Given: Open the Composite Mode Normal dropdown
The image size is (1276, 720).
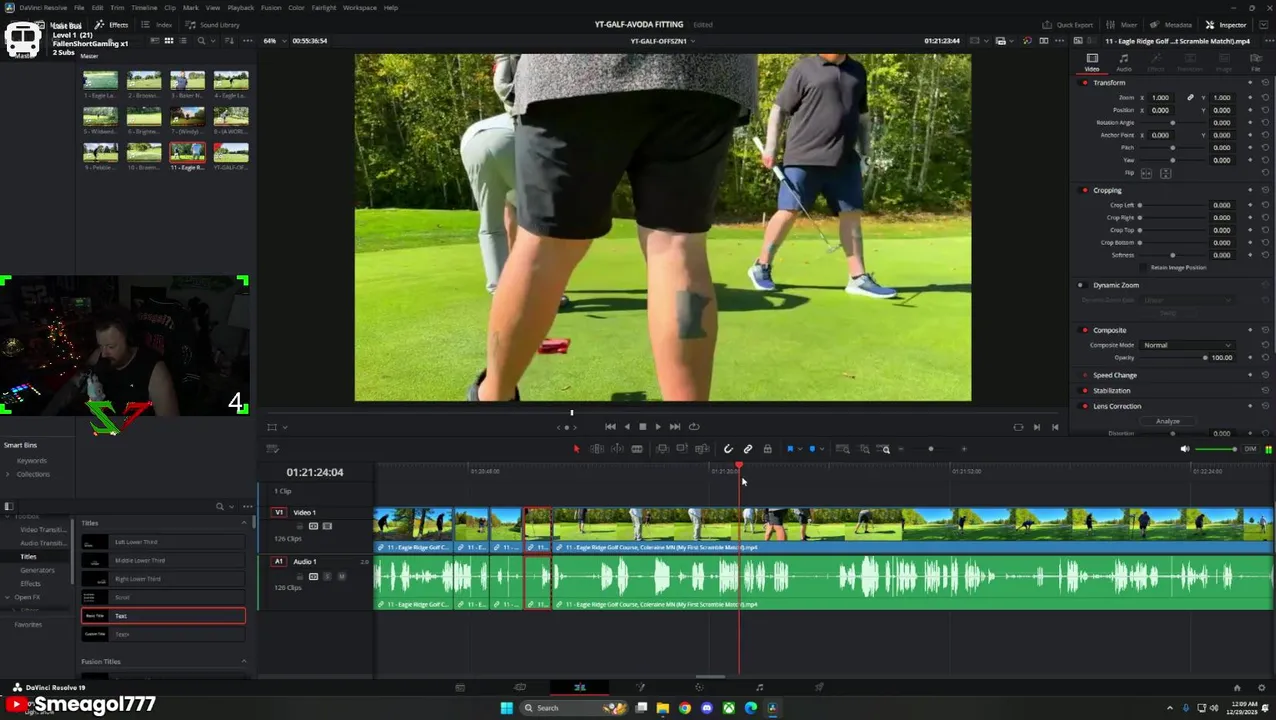Looking at the screenshot, I should tap(1188, 345).
